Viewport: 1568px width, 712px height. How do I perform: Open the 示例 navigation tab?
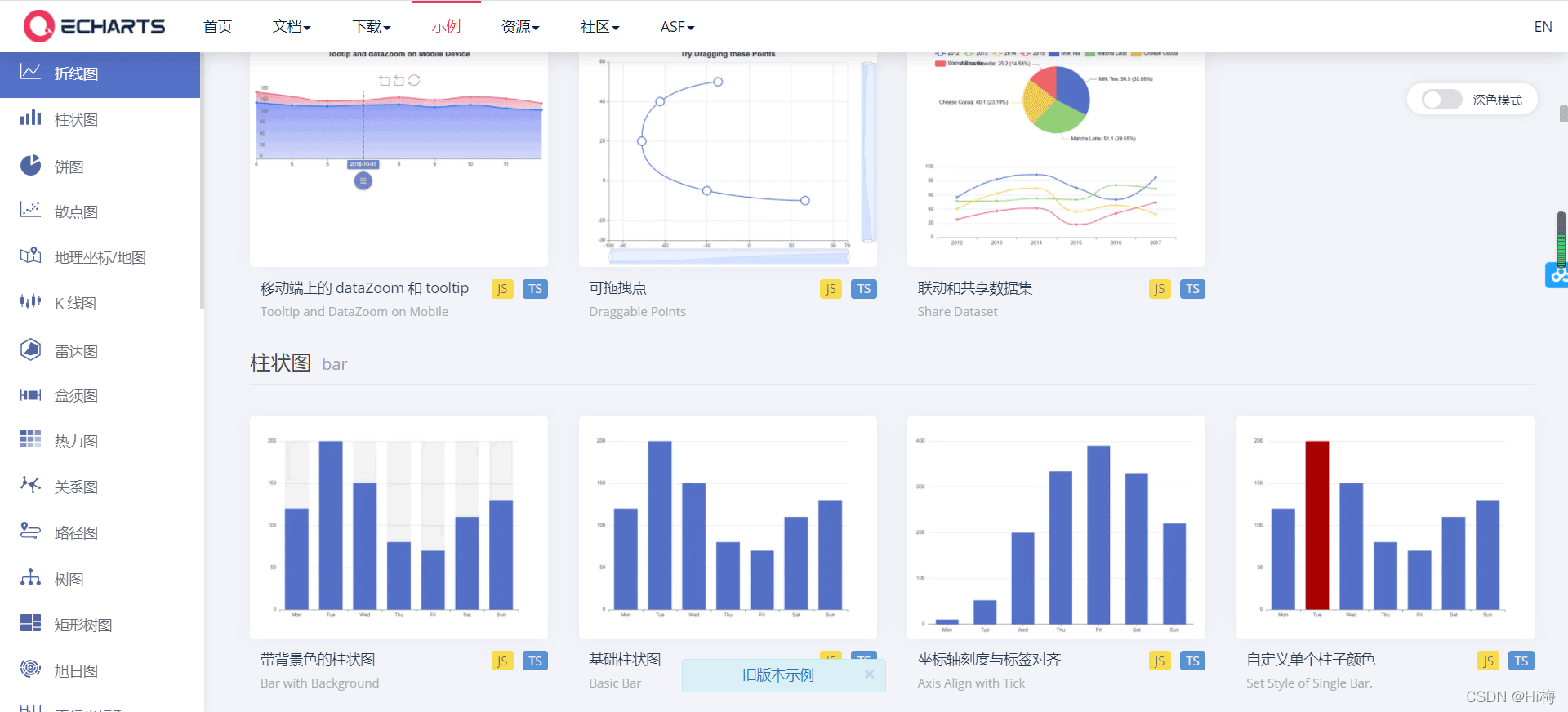click(446, 27)
